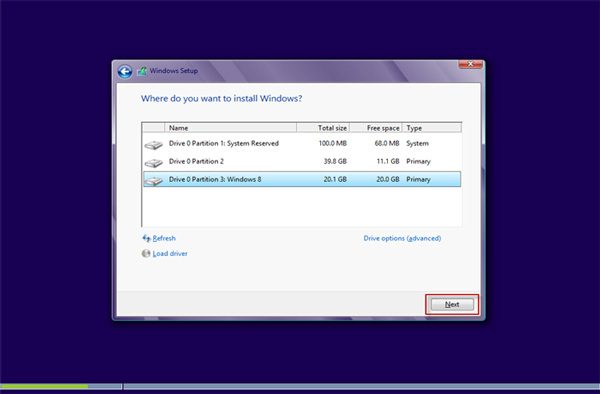Select Drive 0 Partition 2 row
The image size is (600, 394).
pos(302,161)
